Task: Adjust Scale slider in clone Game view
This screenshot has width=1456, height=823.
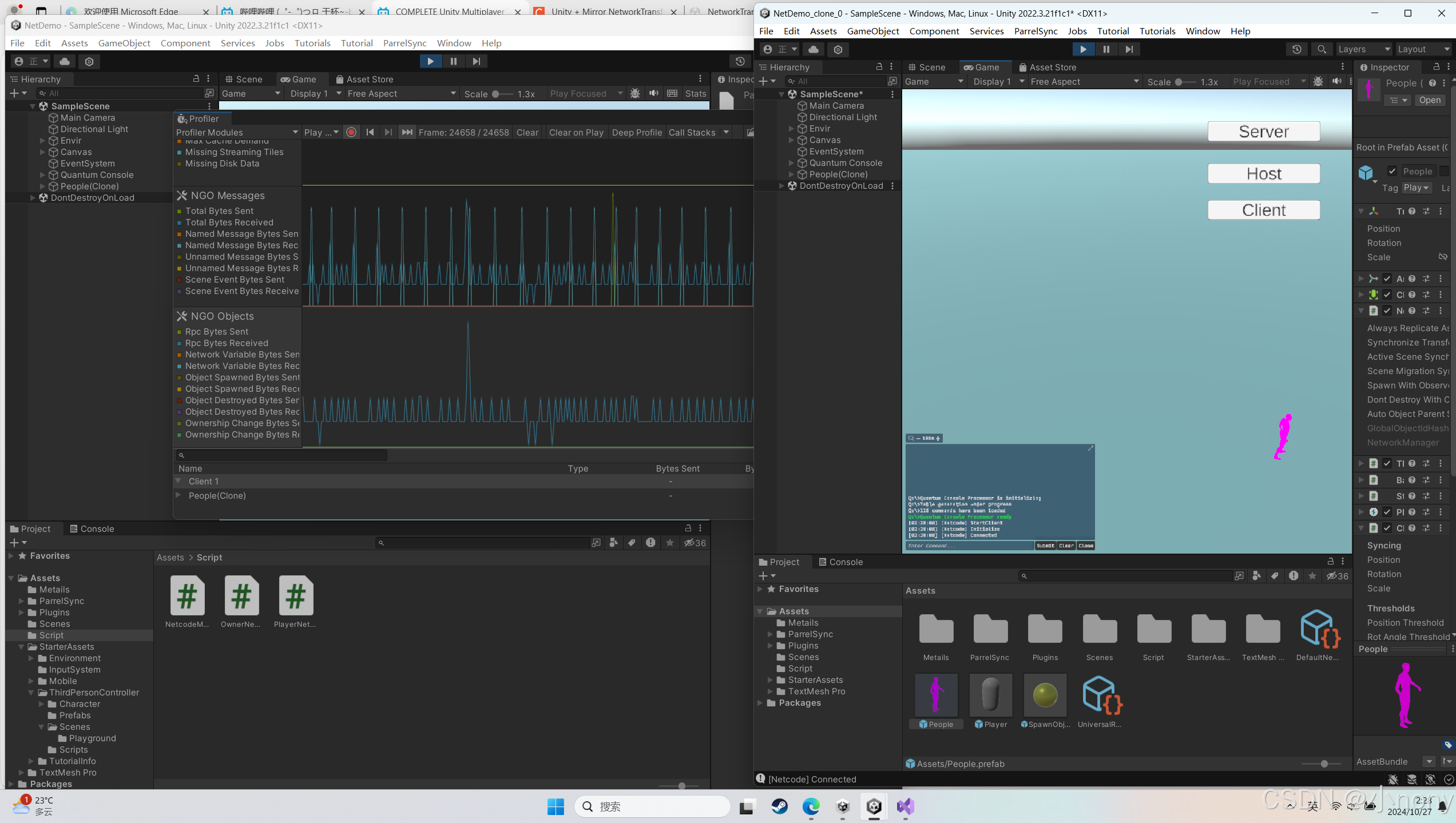Action: (1185, 82)
